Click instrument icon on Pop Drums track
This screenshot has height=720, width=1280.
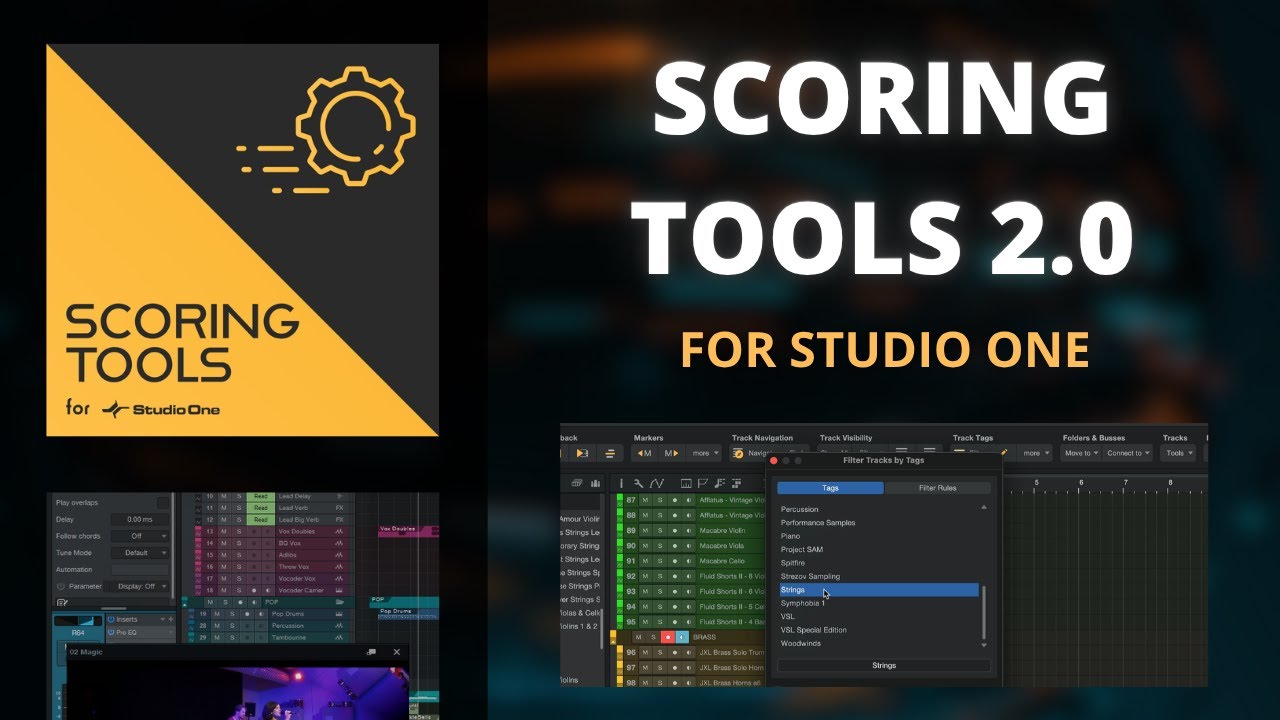(x=338, y=614)
